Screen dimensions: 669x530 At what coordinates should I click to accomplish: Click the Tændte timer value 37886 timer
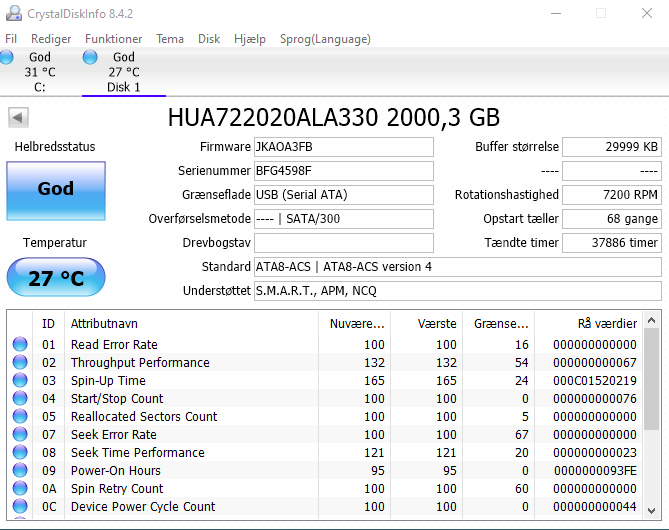coord(612,242)
